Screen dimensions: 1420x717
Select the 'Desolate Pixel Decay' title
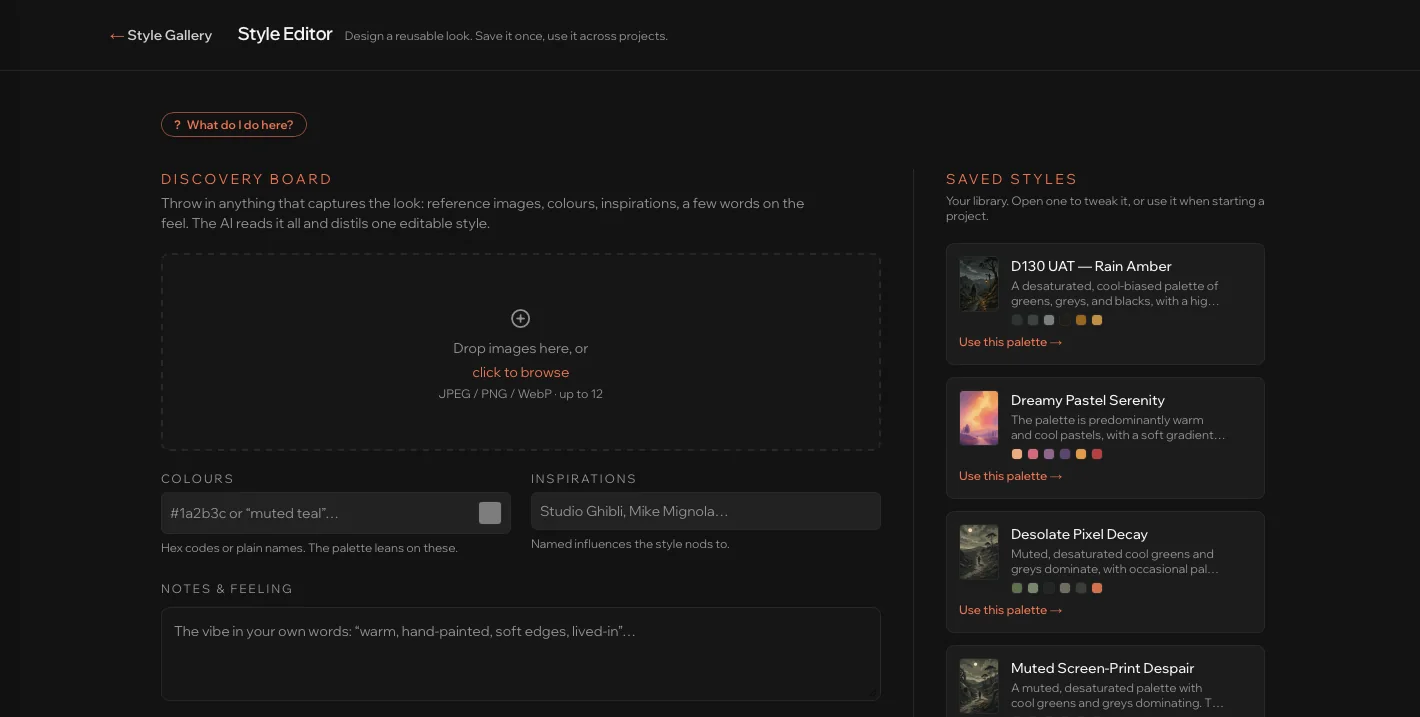(x=1079, y=534)
